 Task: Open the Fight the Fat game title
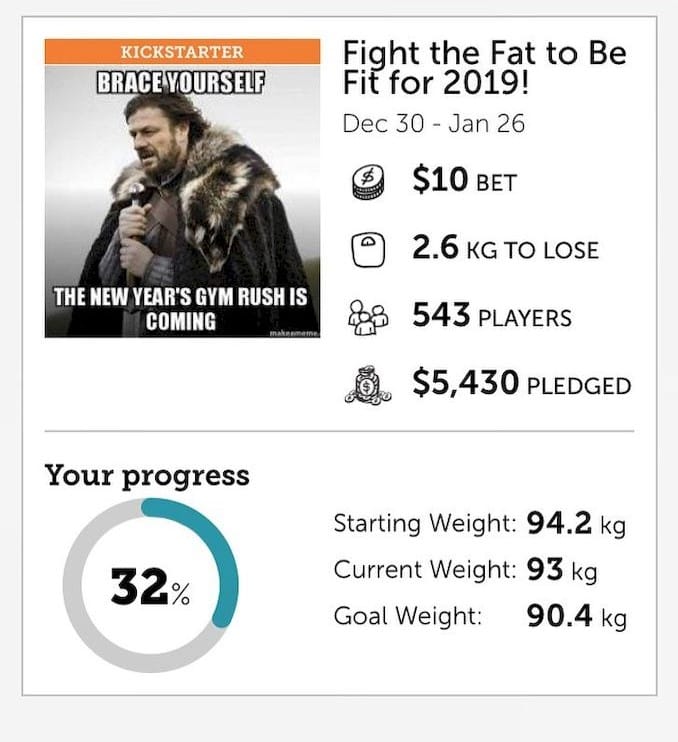pyautogui.click(x=484, y=66)
